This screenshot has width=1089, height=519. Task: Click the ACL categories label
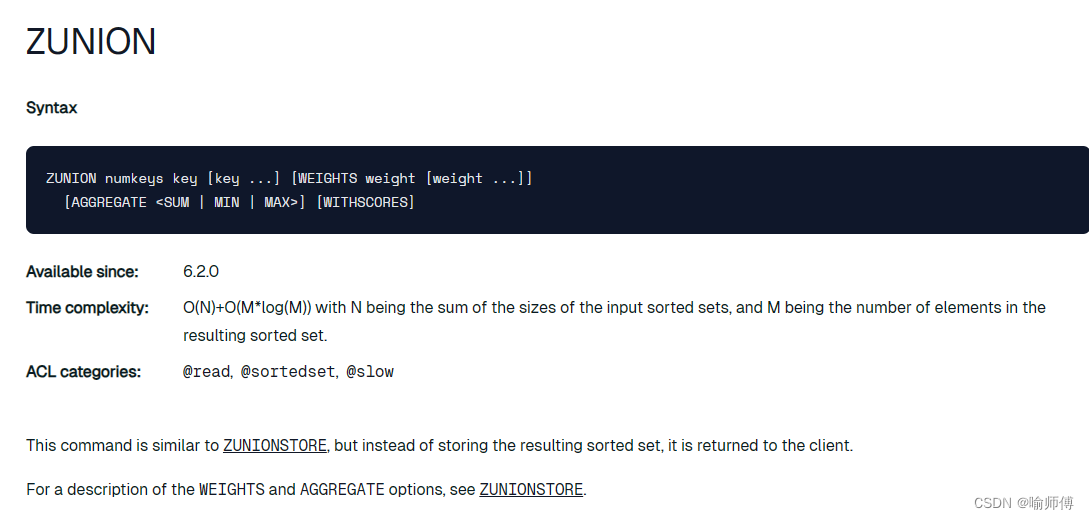tap(83, 372)
